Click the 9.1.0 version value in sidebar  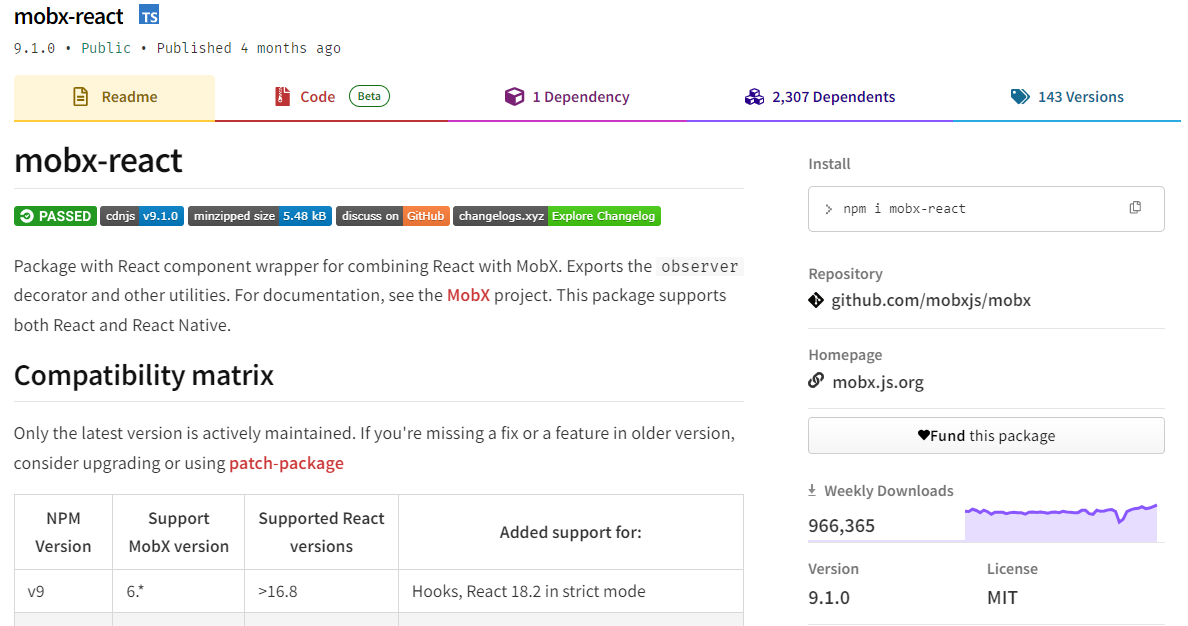point(829,597)
